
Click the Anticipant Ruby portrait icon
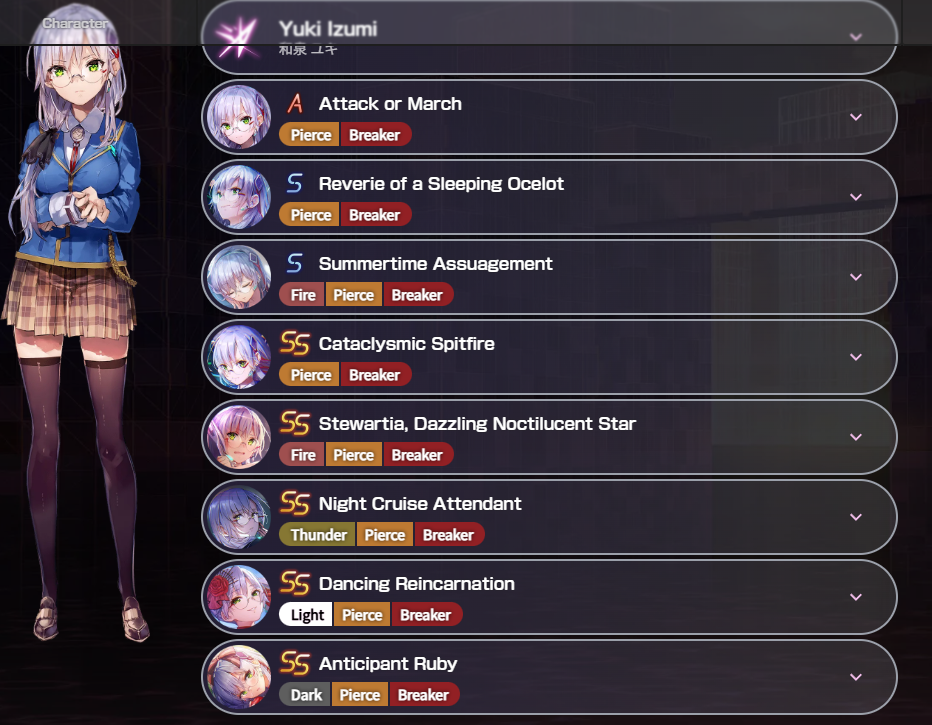point(239,677)
